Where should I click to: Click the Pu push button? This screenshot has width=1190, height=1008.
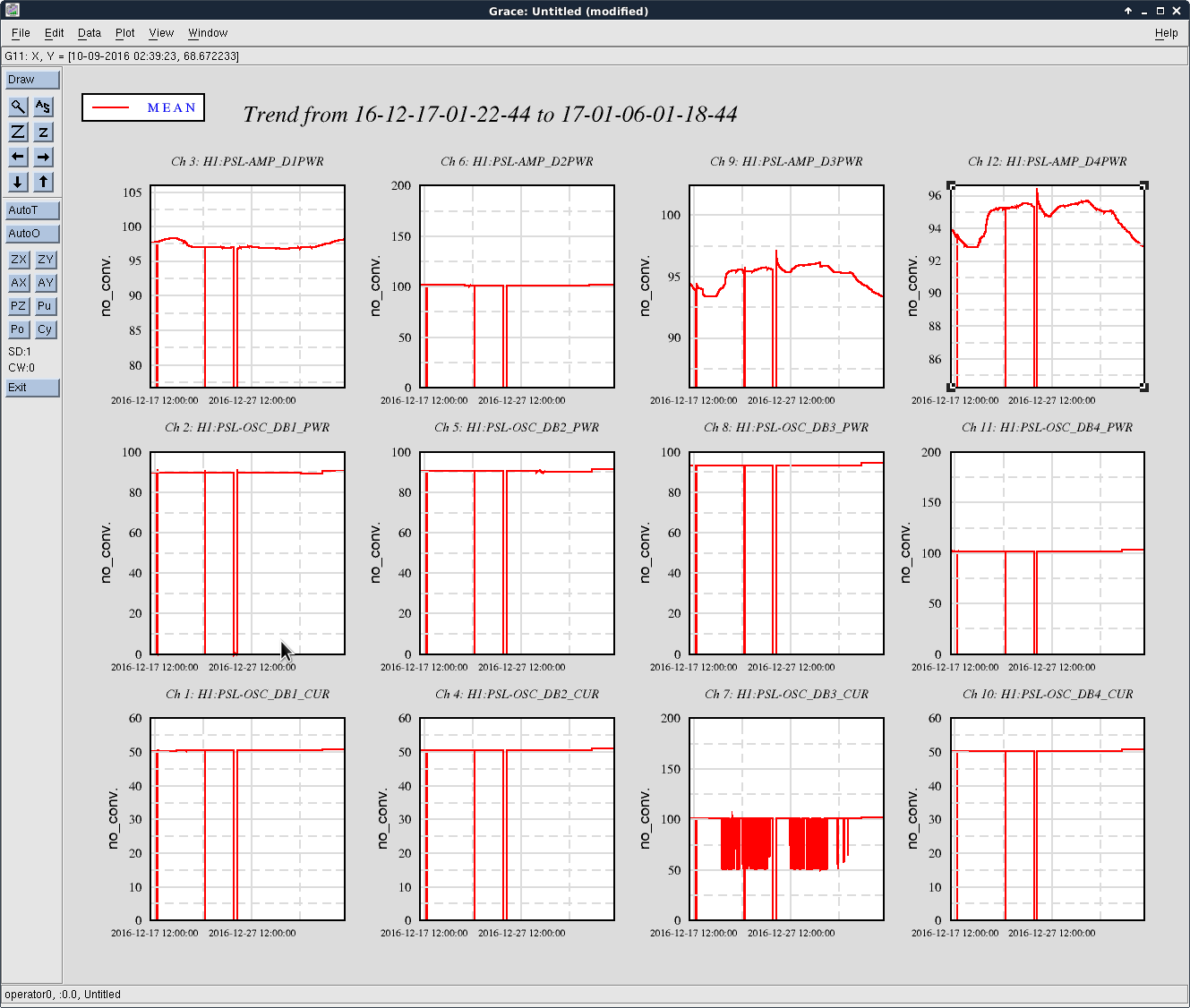pyautogui.click(x=46, y=306)
